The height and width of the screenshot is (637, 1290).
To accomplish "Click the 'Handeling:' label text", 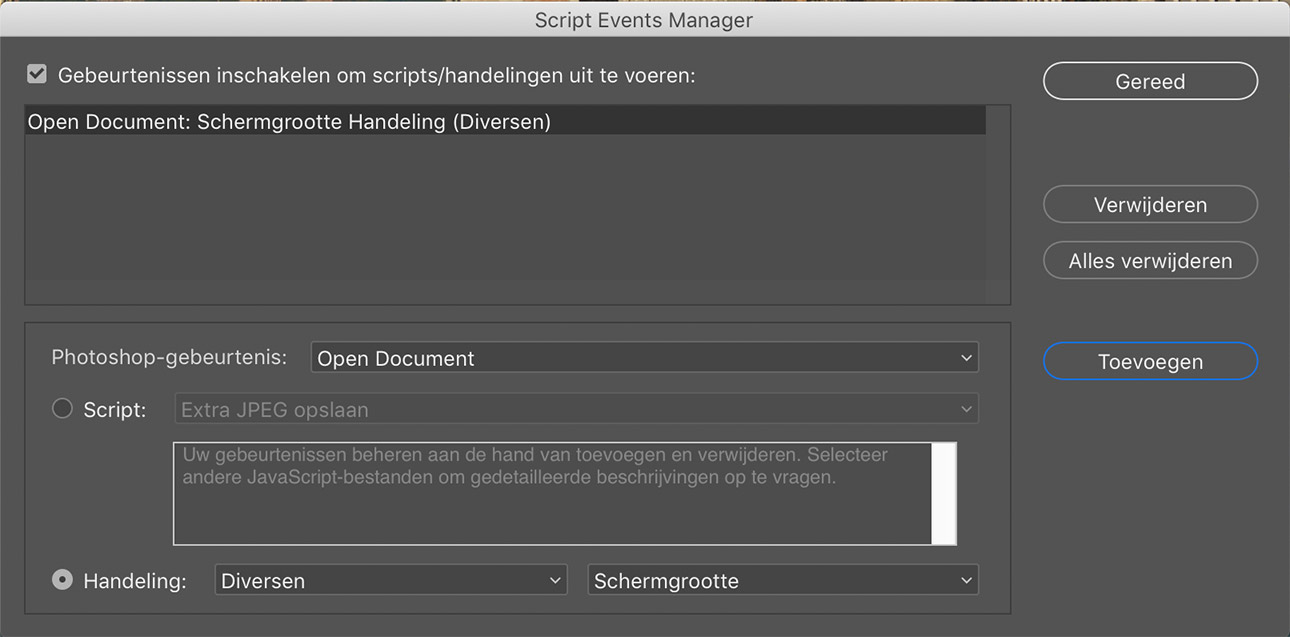I will pos(135,581).
